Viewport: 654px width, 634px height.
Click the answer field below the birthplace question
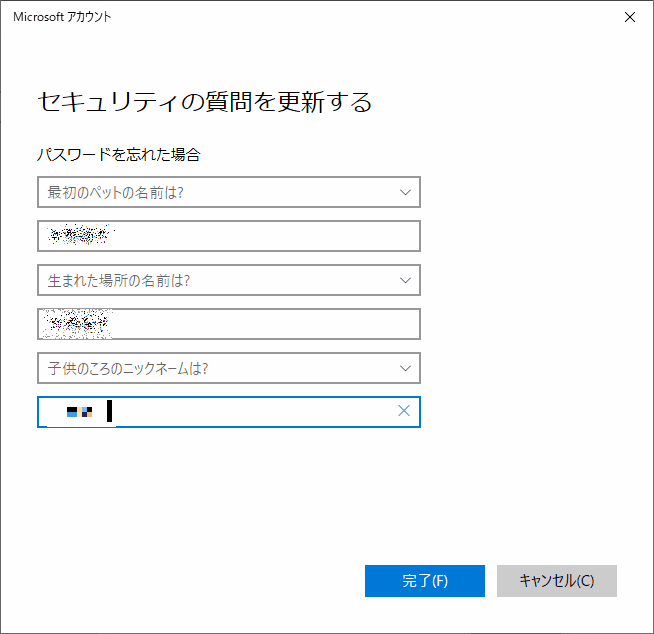point(229,324)
